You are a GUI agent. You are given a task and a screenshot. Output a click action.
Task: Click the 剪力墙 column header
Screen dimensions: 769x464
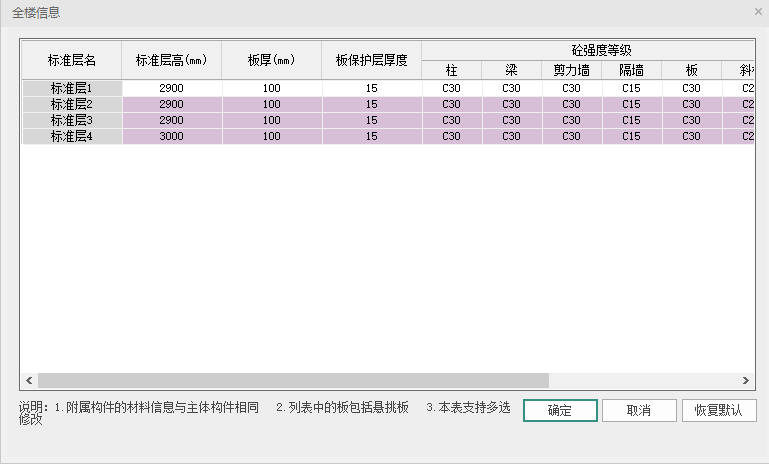(571, 70)
